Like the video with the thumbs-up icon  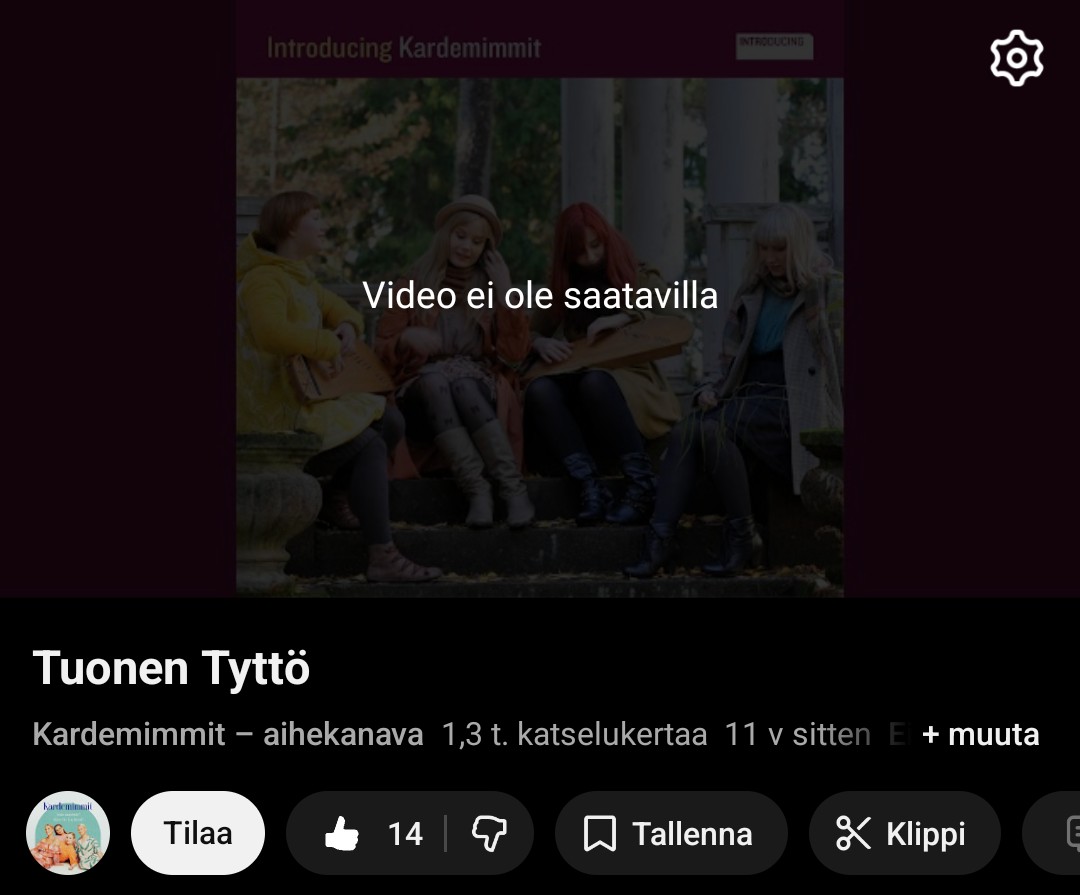342,834
